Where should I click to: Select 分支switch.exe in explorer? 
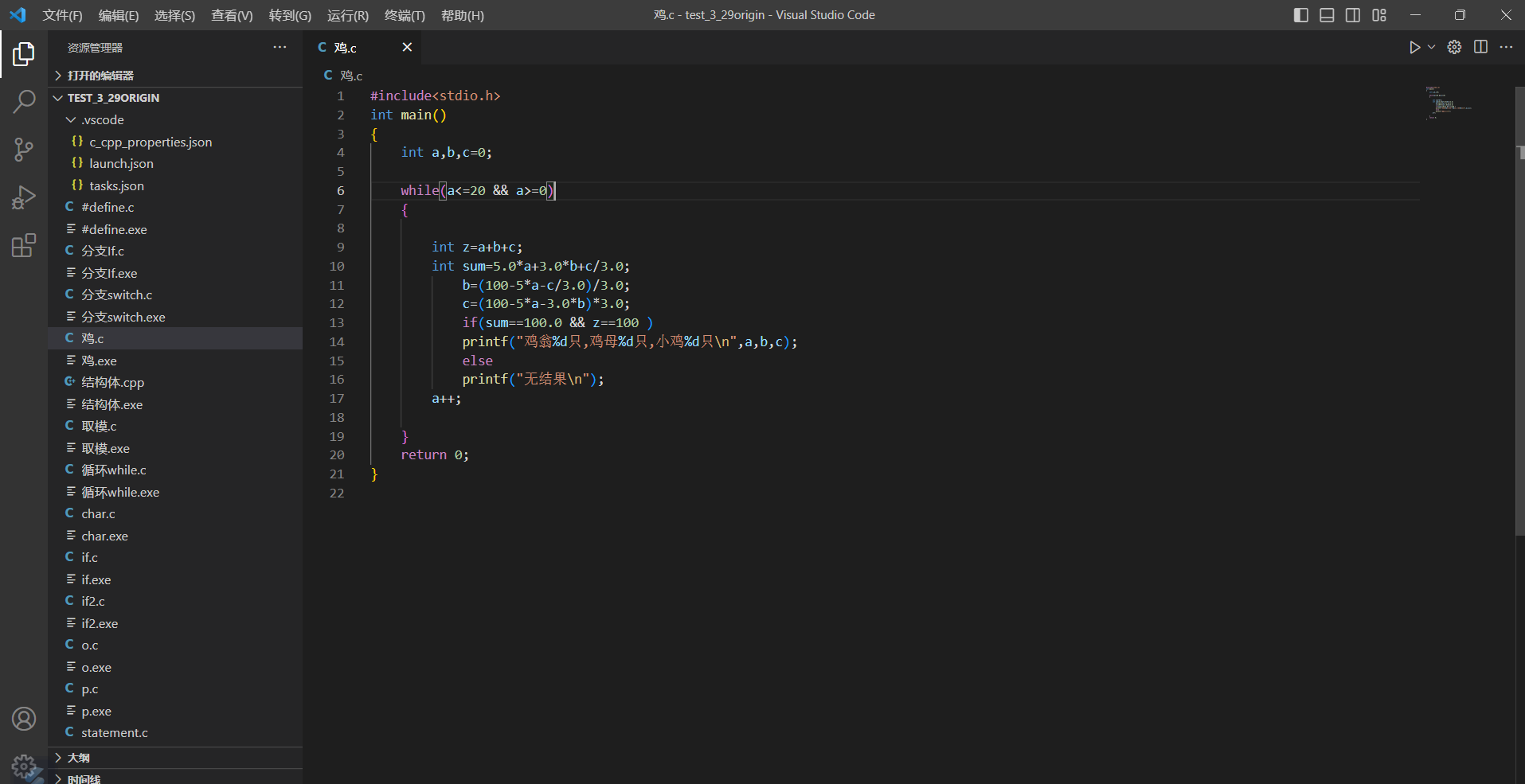175,317
